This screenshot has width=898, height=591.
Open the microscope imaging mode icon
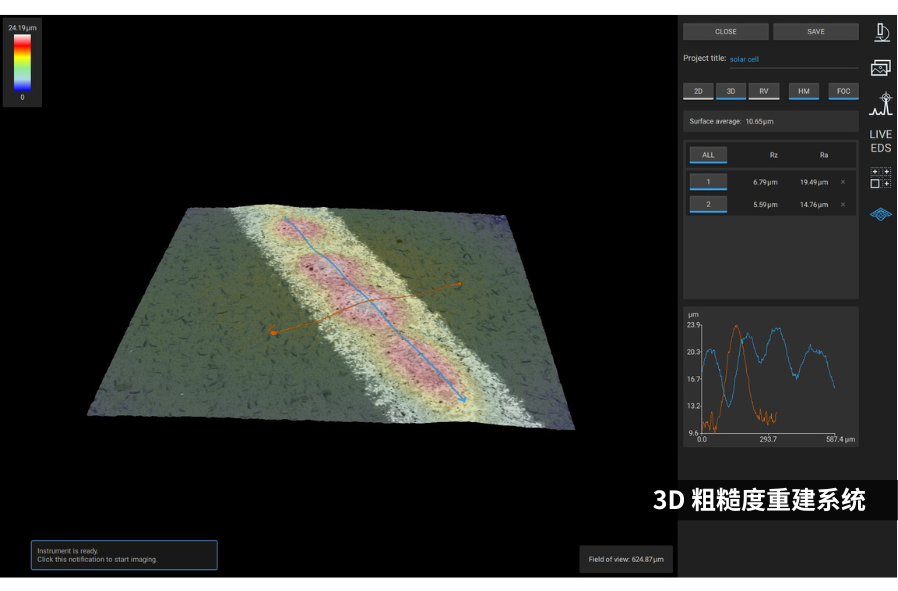pos(881,32)
